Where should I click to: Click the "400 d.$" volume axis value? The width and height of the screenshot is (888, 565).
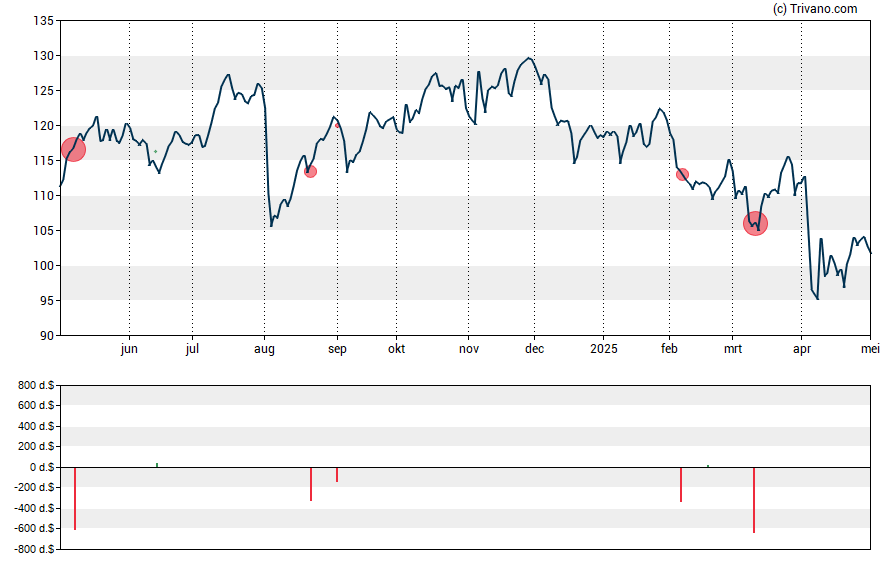pos(36,426)
